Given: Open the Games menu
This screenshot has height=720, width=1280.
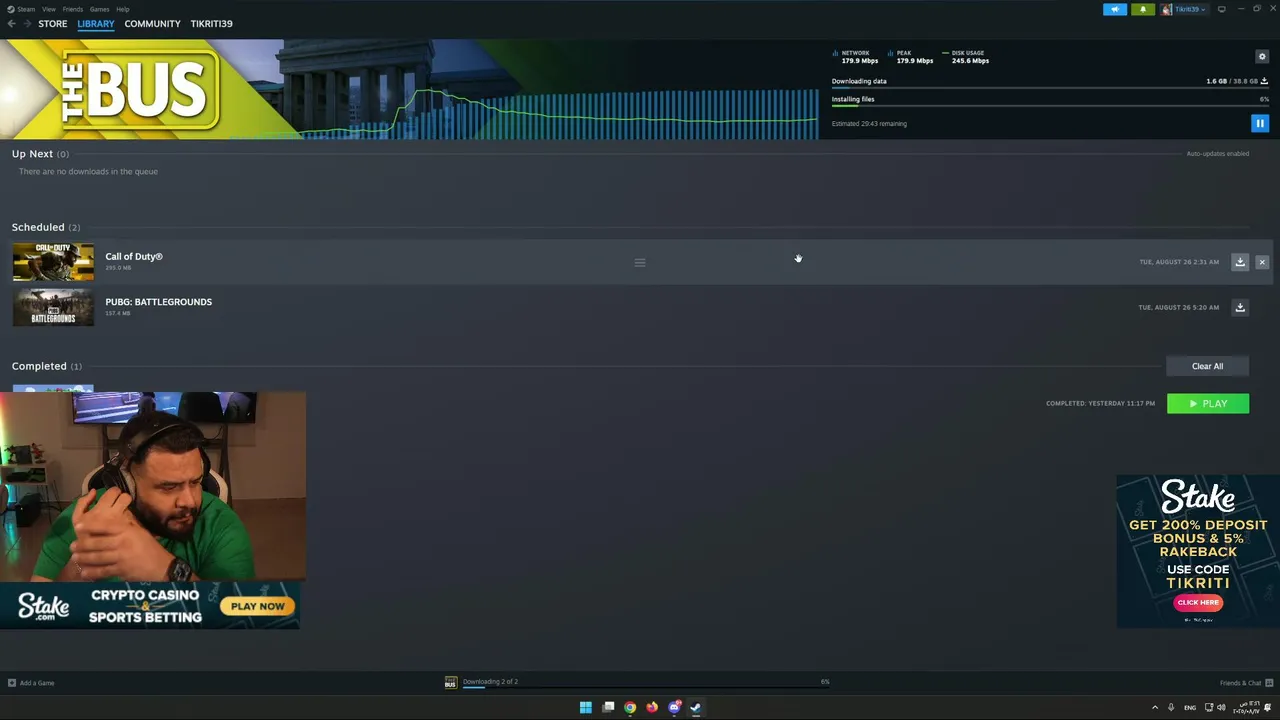Looking at the screenshot, I should point(99,9).
